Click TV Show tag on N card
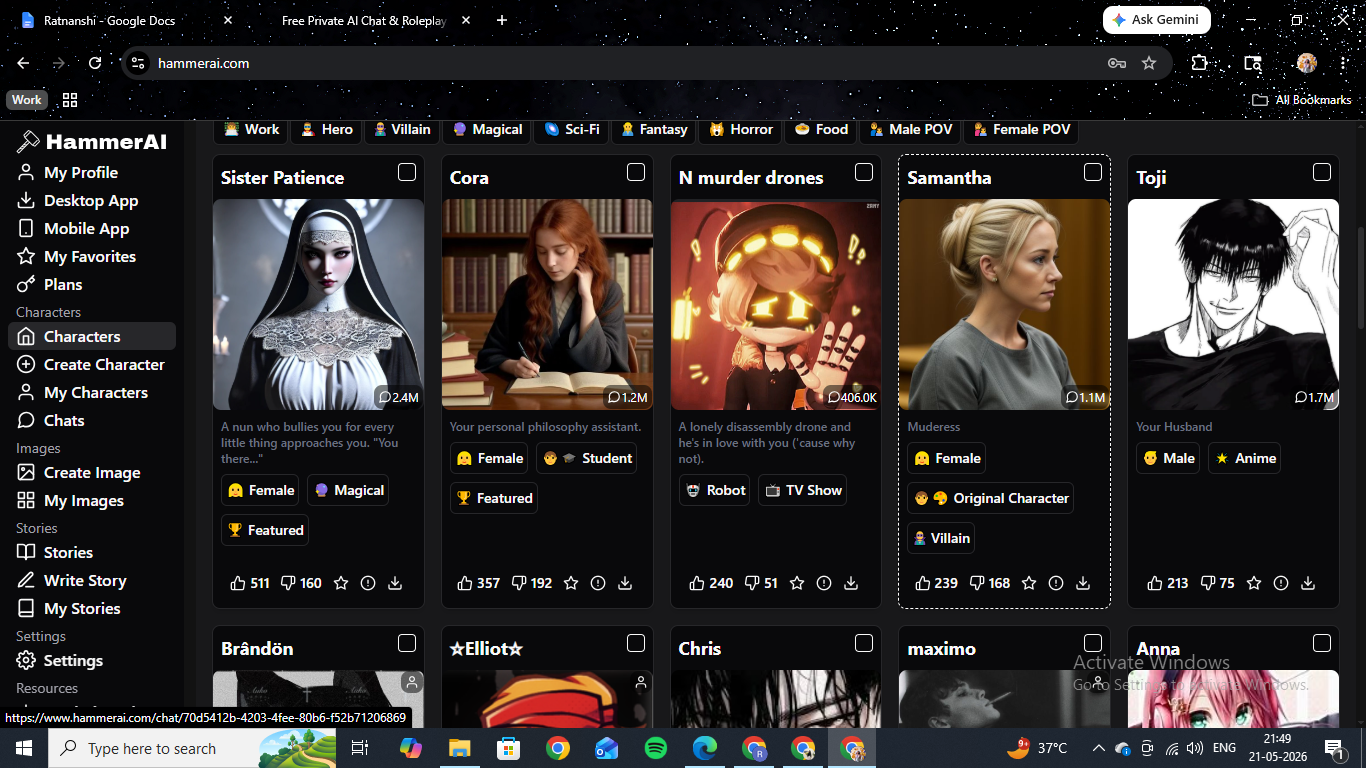This screenshot has width=1366, height=768. point(803,490)
